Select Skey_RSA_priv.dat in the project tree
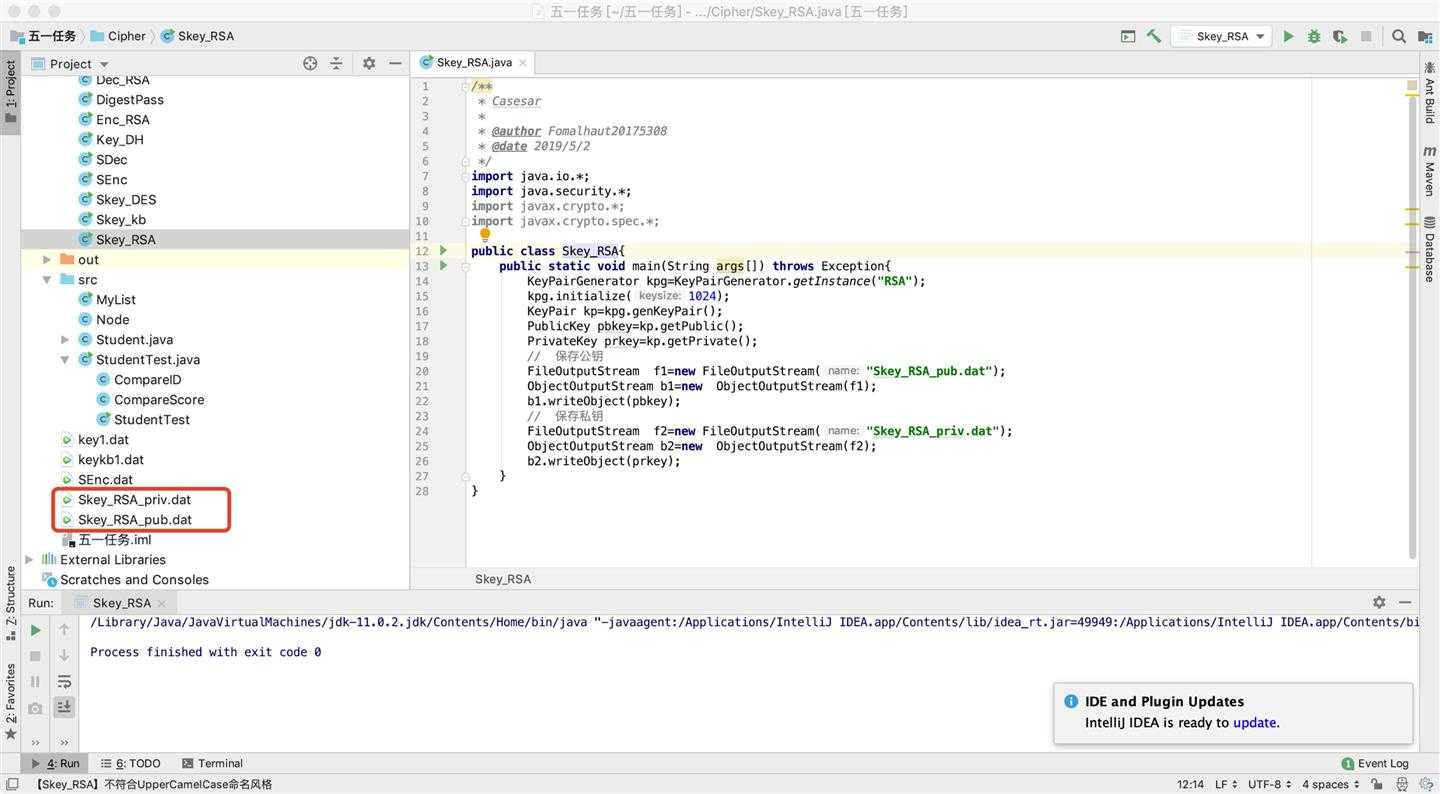This screenshot has width=1440, height=794. tap(134, 499)
